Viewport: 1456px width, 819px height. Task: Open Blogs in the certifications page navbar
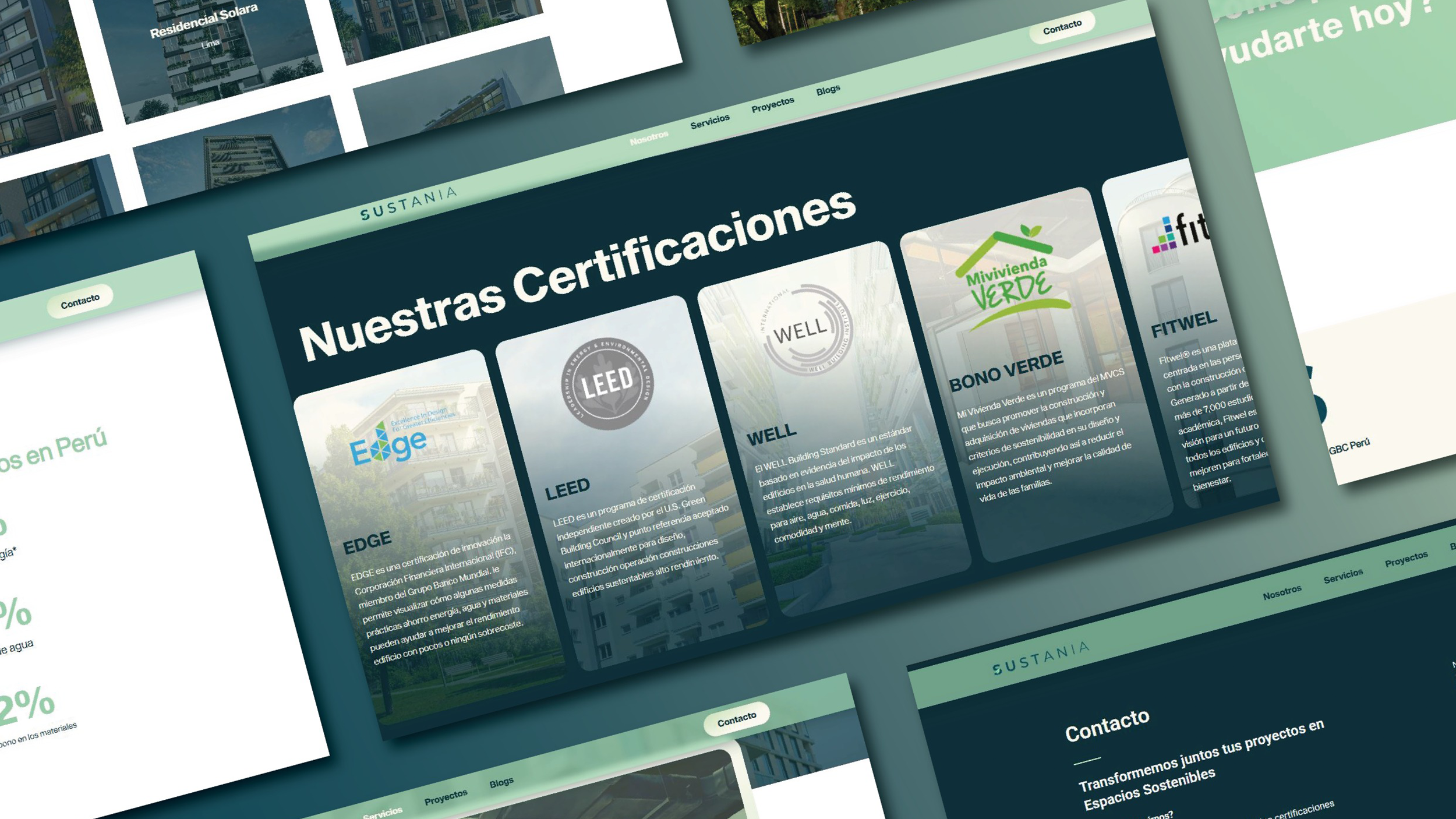click(828, 90)
